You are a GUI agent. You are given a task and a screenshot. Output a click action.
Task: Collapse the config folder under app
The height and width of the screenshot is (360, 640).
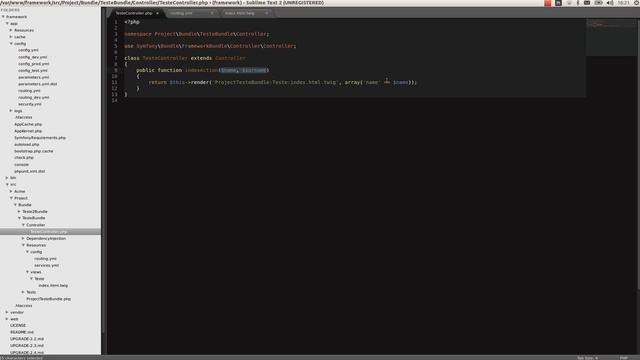click(x=11, y=44)
